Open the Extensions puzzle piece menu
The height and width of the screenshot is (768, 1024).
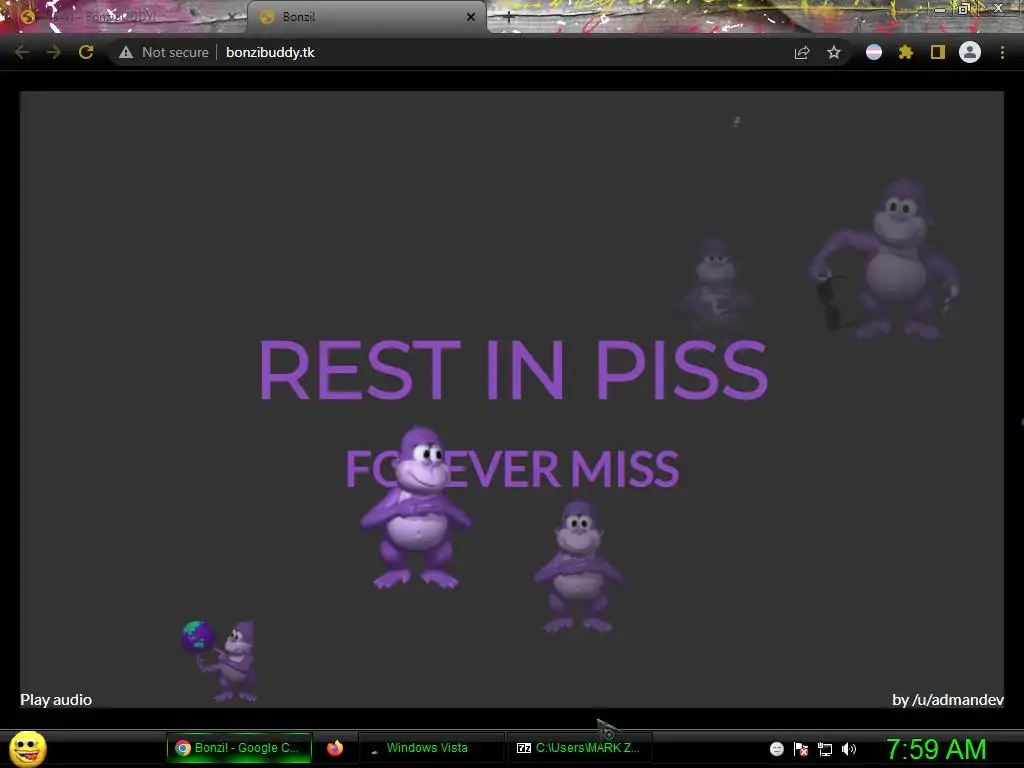point(906,52)
